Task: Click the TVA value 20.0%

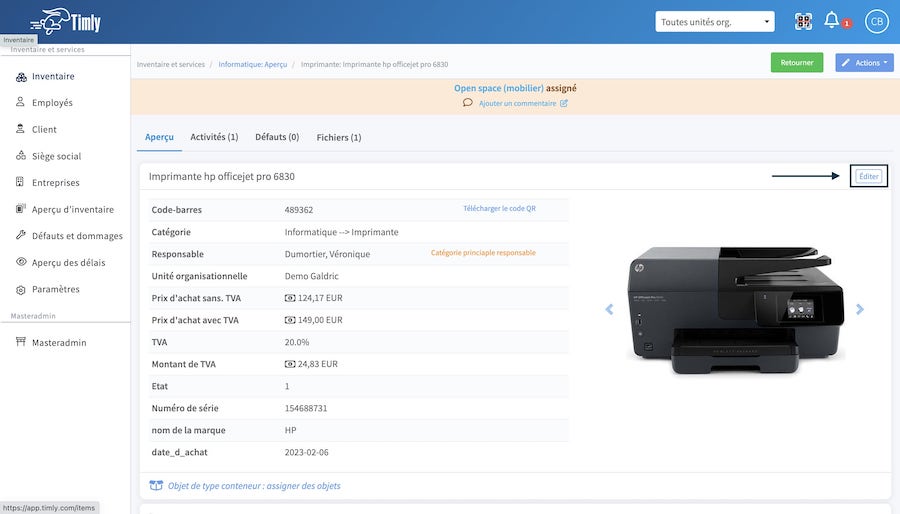Action: pos(297,342)
